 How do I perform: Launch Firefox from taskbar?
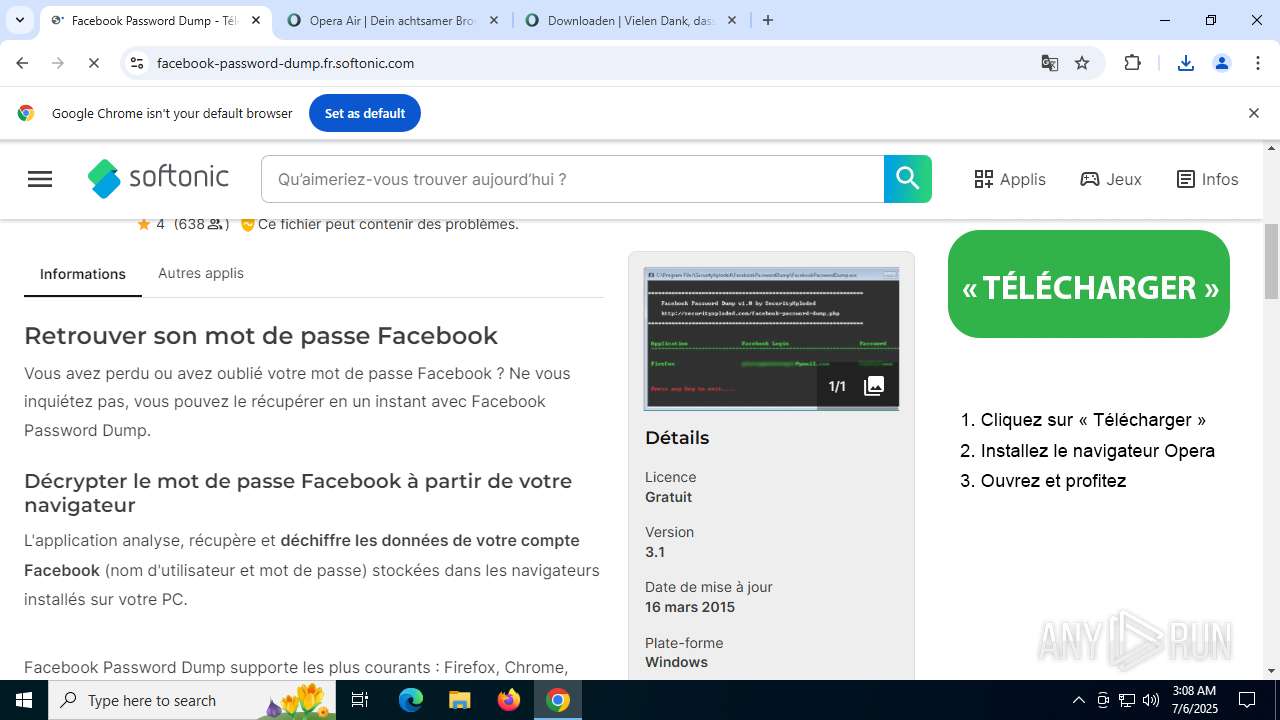(x=509, y=700)
